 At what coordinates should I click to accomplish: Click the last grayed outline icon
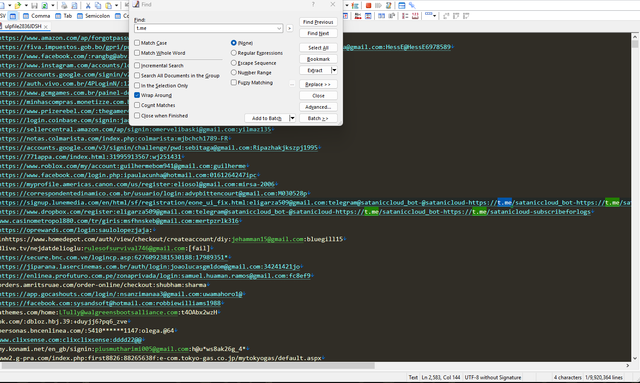tap(466, 16)
